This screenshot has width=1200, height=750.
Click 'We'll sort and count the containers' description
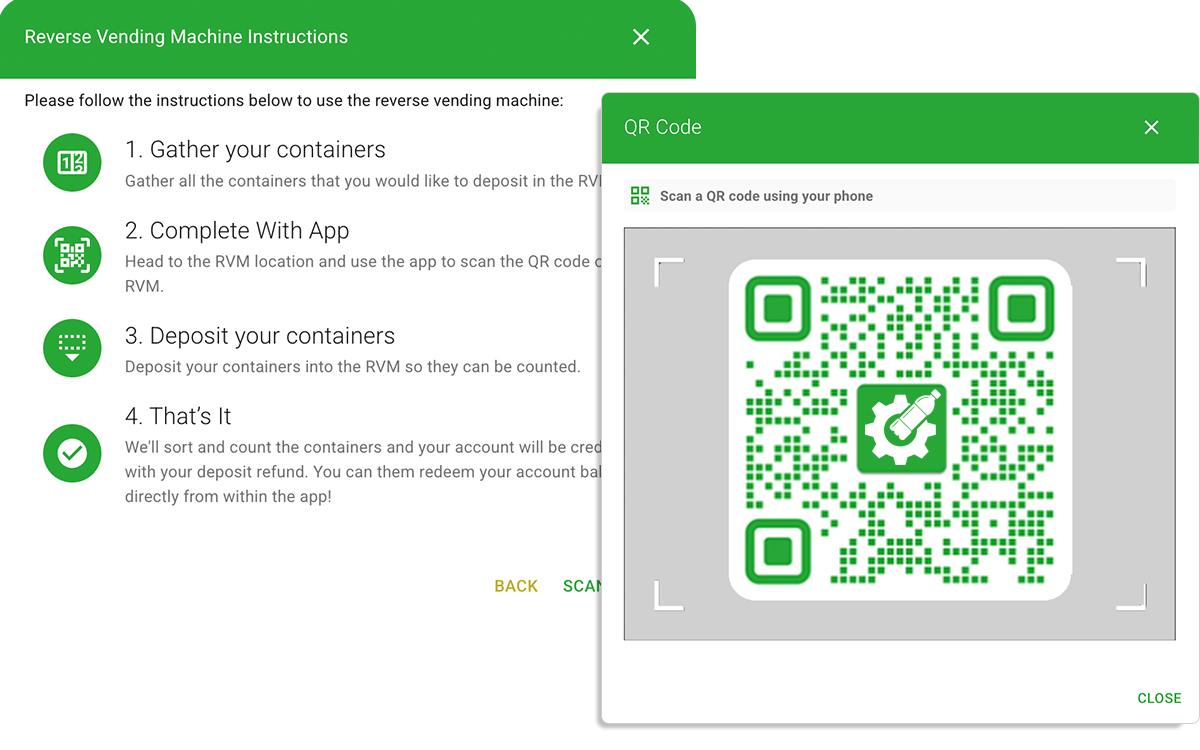pos(363,472)
